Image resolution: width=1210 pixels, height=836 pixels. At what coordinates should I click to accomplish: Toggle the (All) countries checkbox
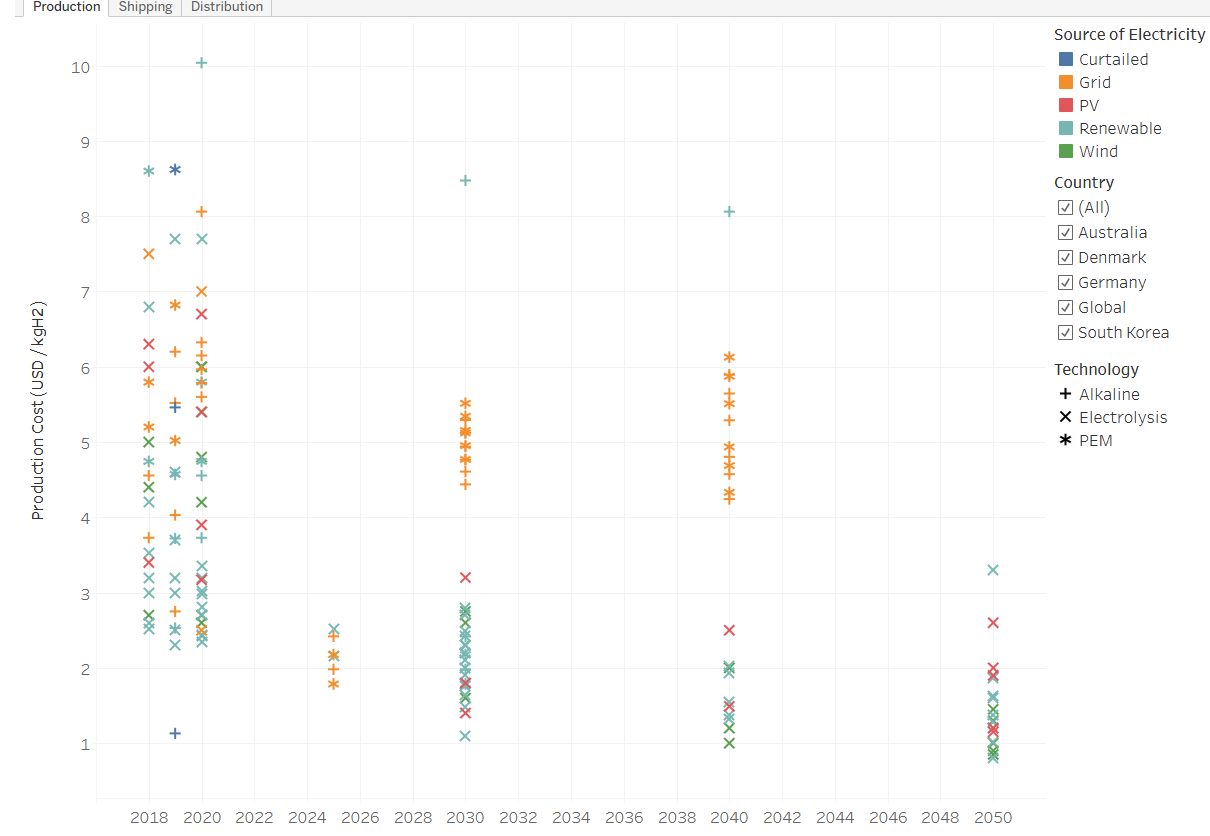[x=1065, y=208]
